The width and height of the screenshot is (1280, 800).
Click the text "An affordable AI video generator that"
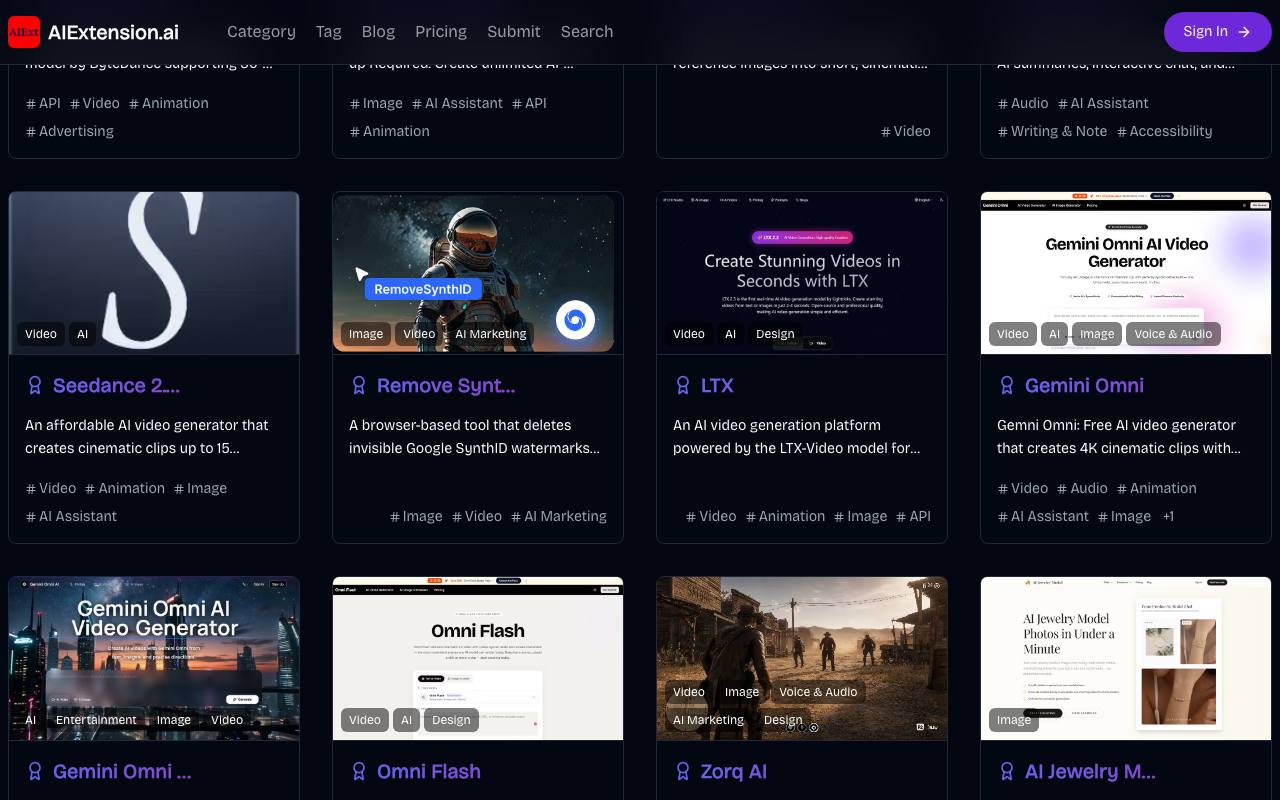point(147,425)
